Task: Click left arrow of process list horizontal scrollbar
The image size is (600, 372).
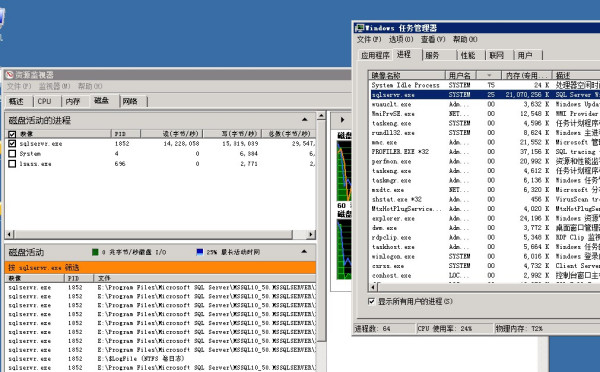Action: point(10,234)
